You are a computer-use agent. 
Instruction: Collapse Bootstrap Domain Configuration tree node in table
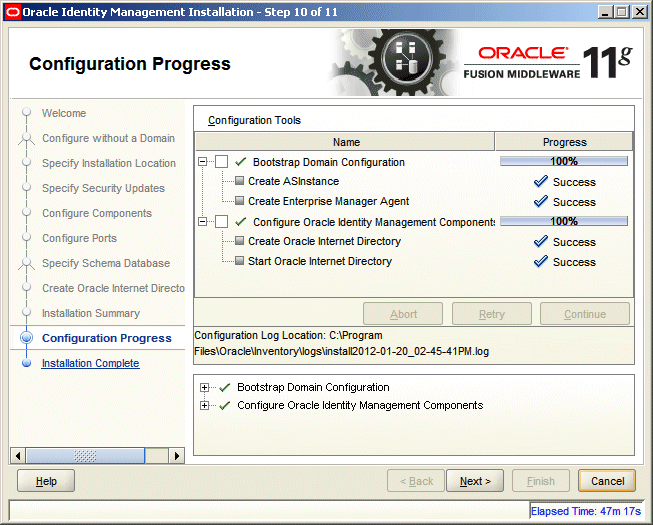(202, 162)
